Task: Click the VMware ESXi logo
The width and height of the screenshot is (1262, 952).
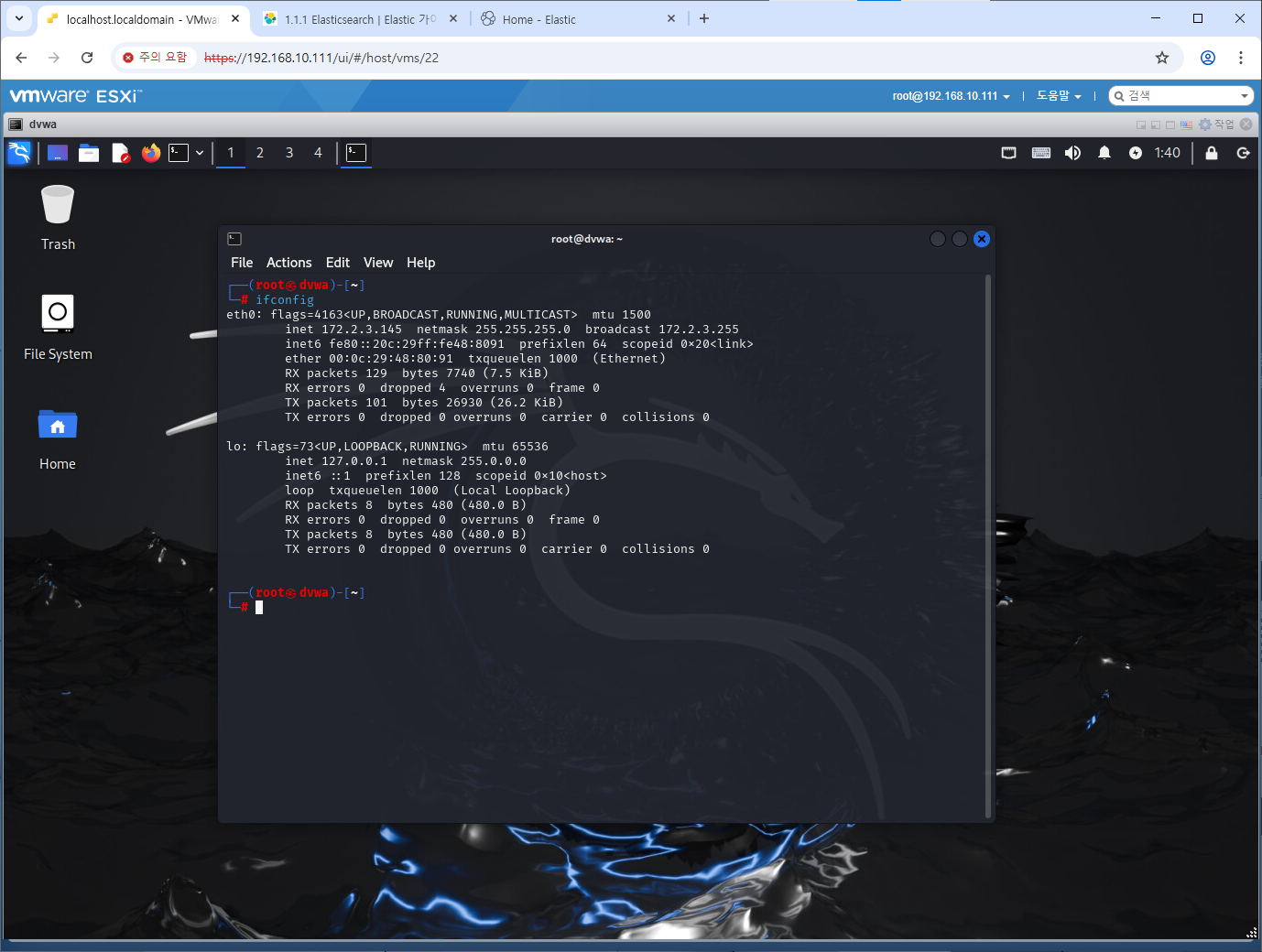Action: click(x=75, y=96)
